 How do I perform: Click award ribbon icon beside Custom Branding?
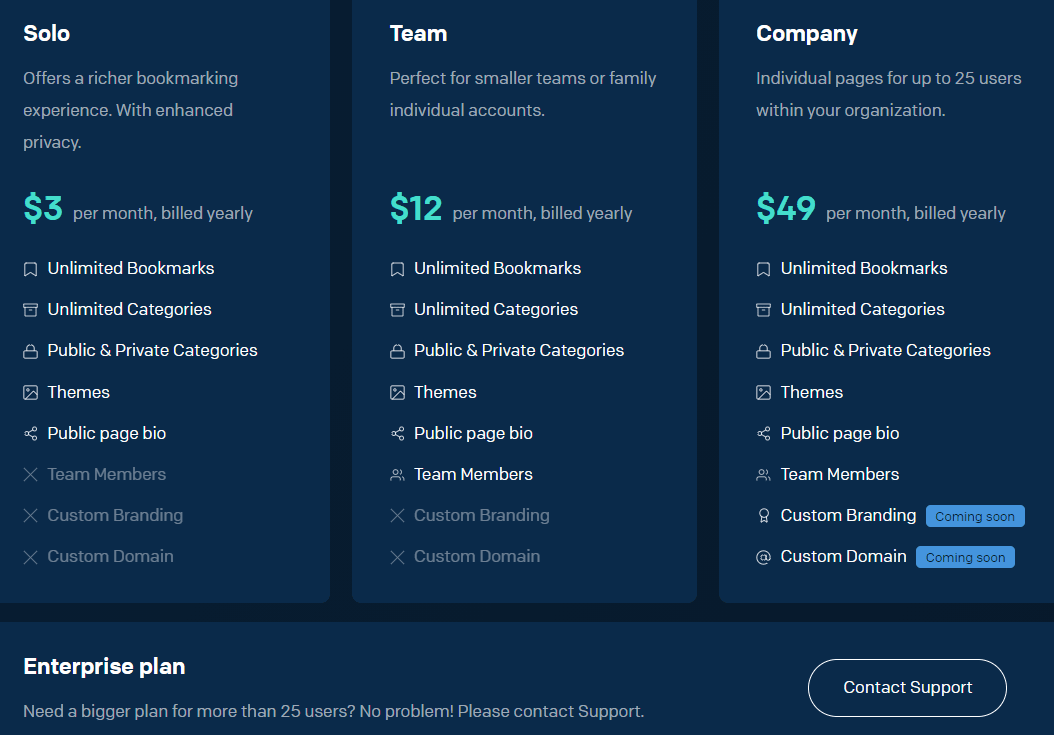pos(764,516)
